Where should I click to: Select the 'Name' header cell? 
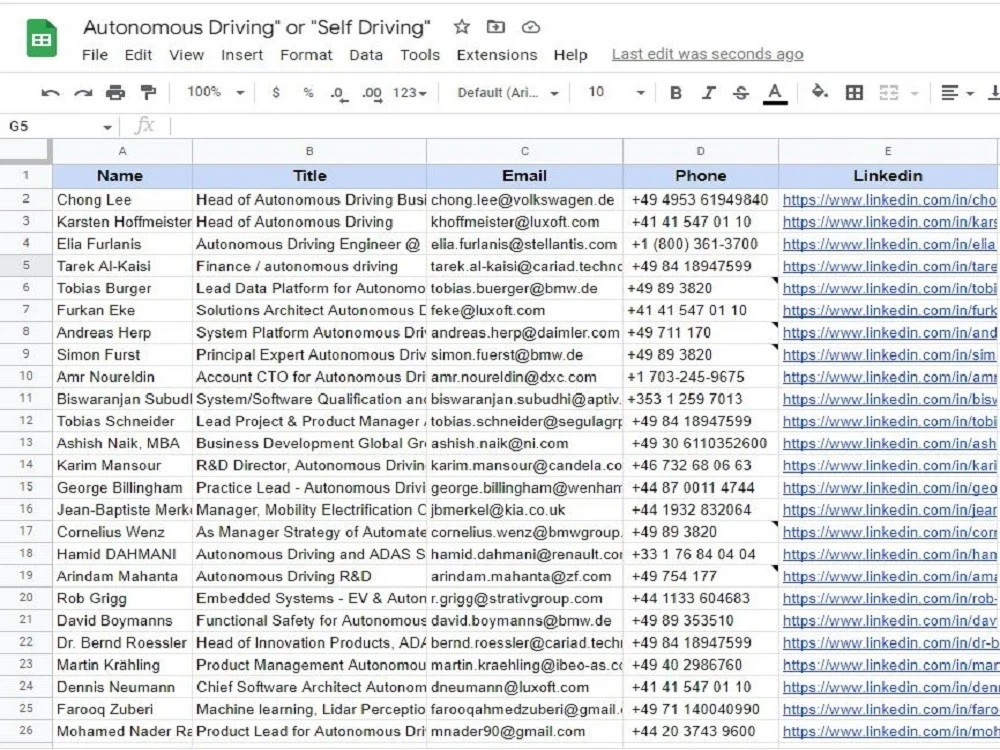[122, 176]
